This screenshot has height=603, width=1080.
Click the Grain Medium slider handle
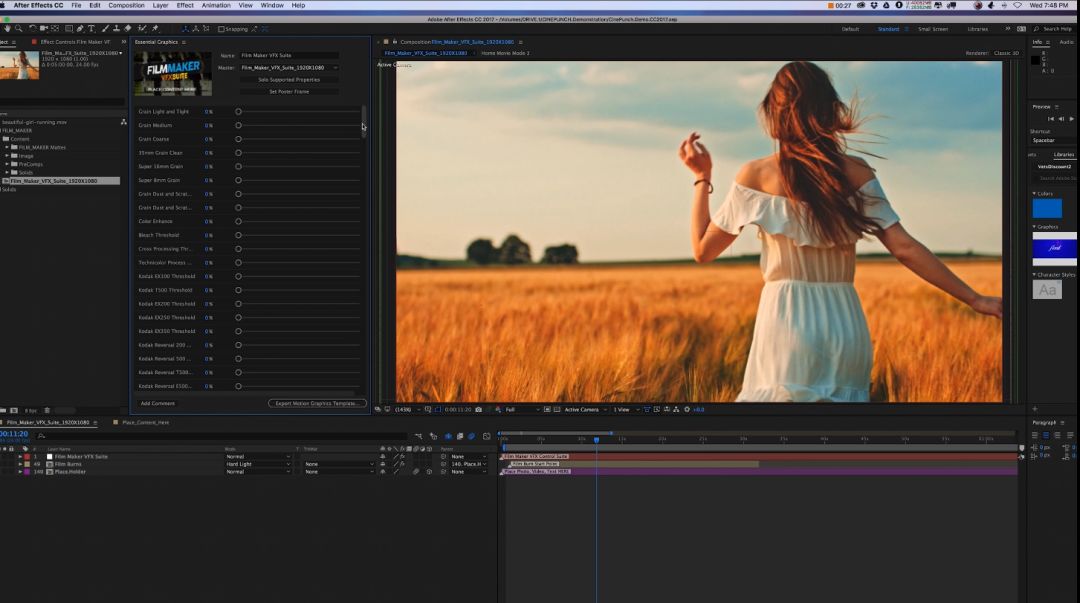[238, 125]
